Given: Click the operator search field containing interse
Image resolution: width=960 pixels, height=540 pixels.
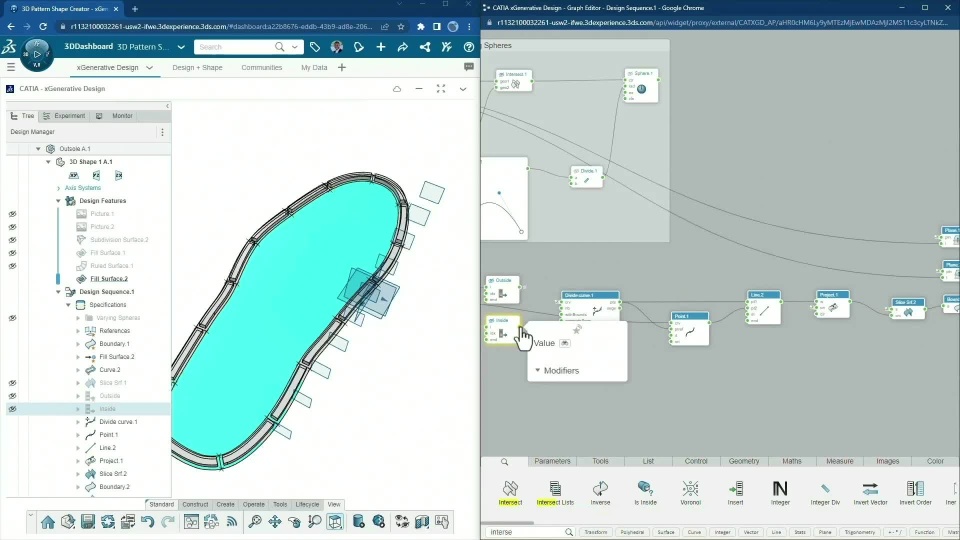Looking at the screenshot, I should (530, 532).
